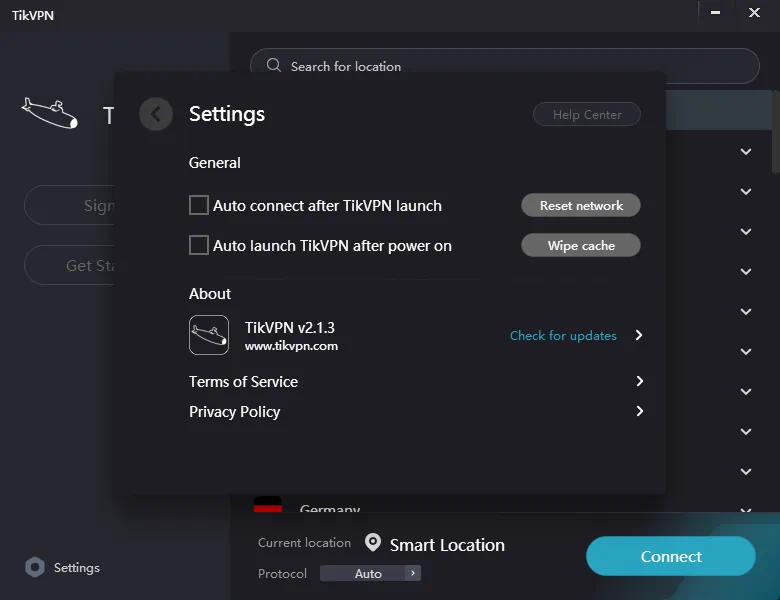Minimize the TikVPN window
Image resolution: width=780 pixels, height=600 pixels.
(715, 12)
